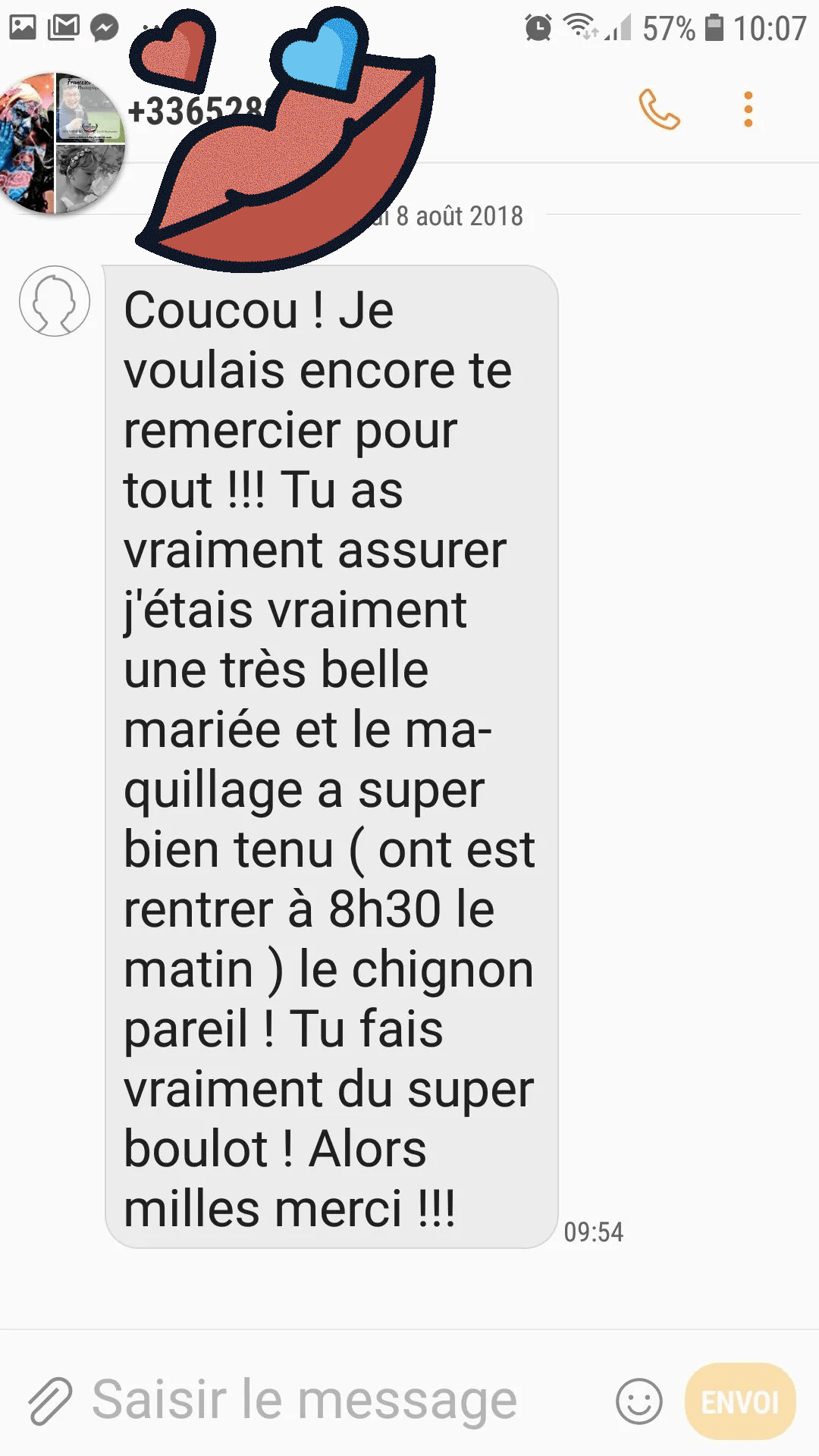
Task: Open the emoji smiley picker
Action: [639, 1401]
